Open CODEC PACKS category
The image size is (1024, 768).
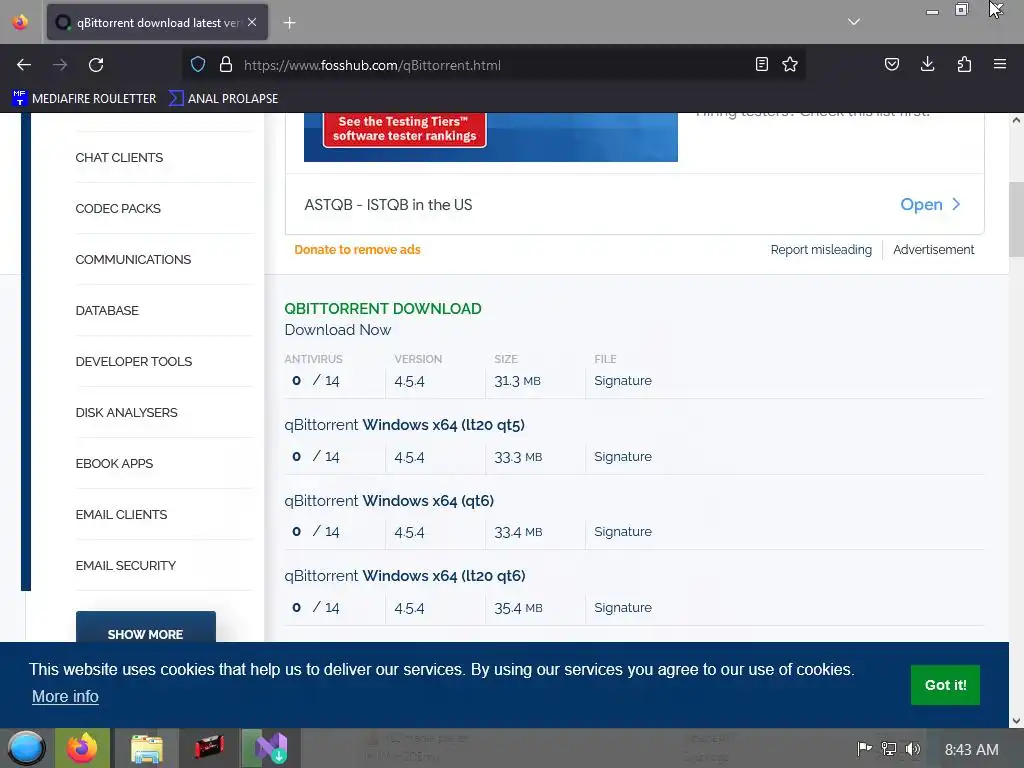(118, 208)
